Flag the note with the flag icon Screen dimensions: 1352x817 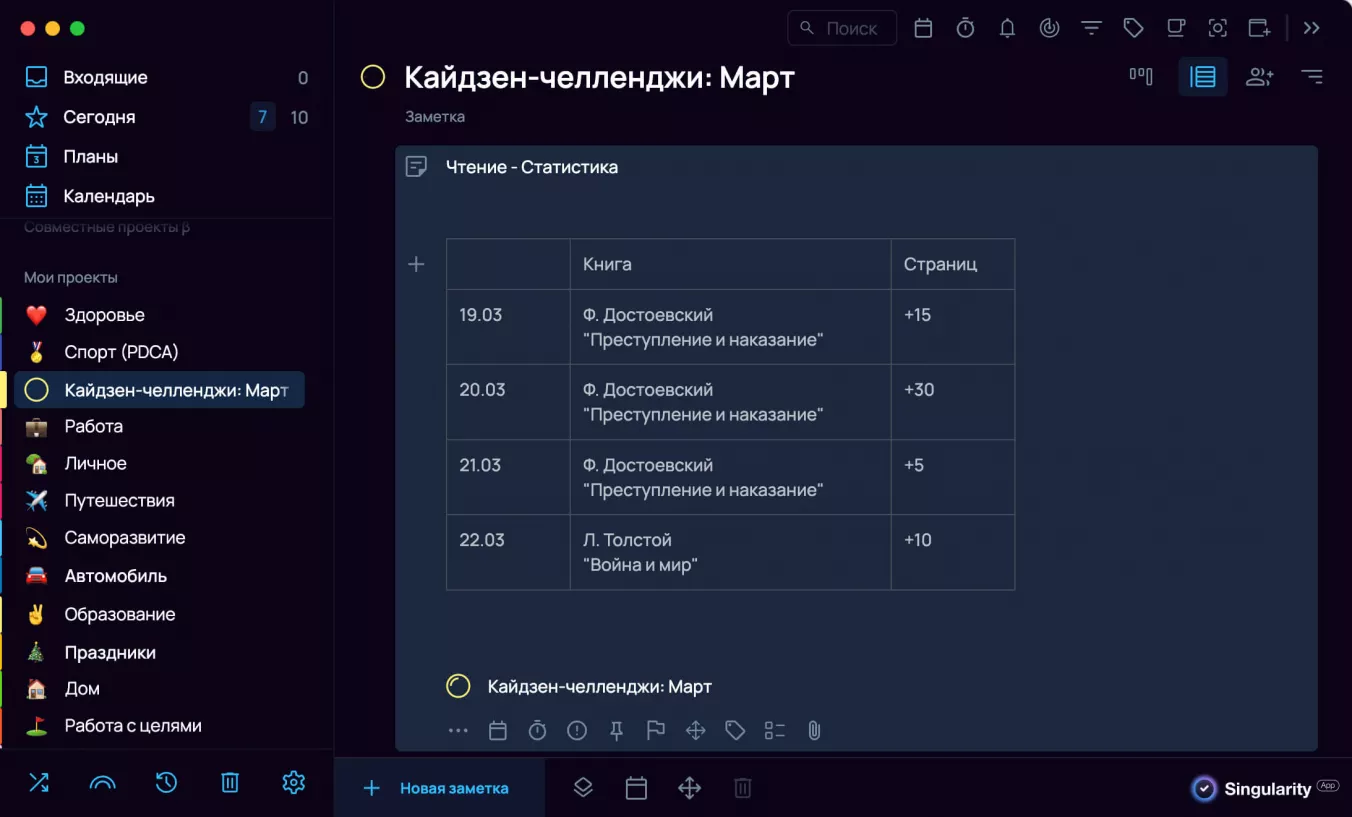(x=656, y=731)
